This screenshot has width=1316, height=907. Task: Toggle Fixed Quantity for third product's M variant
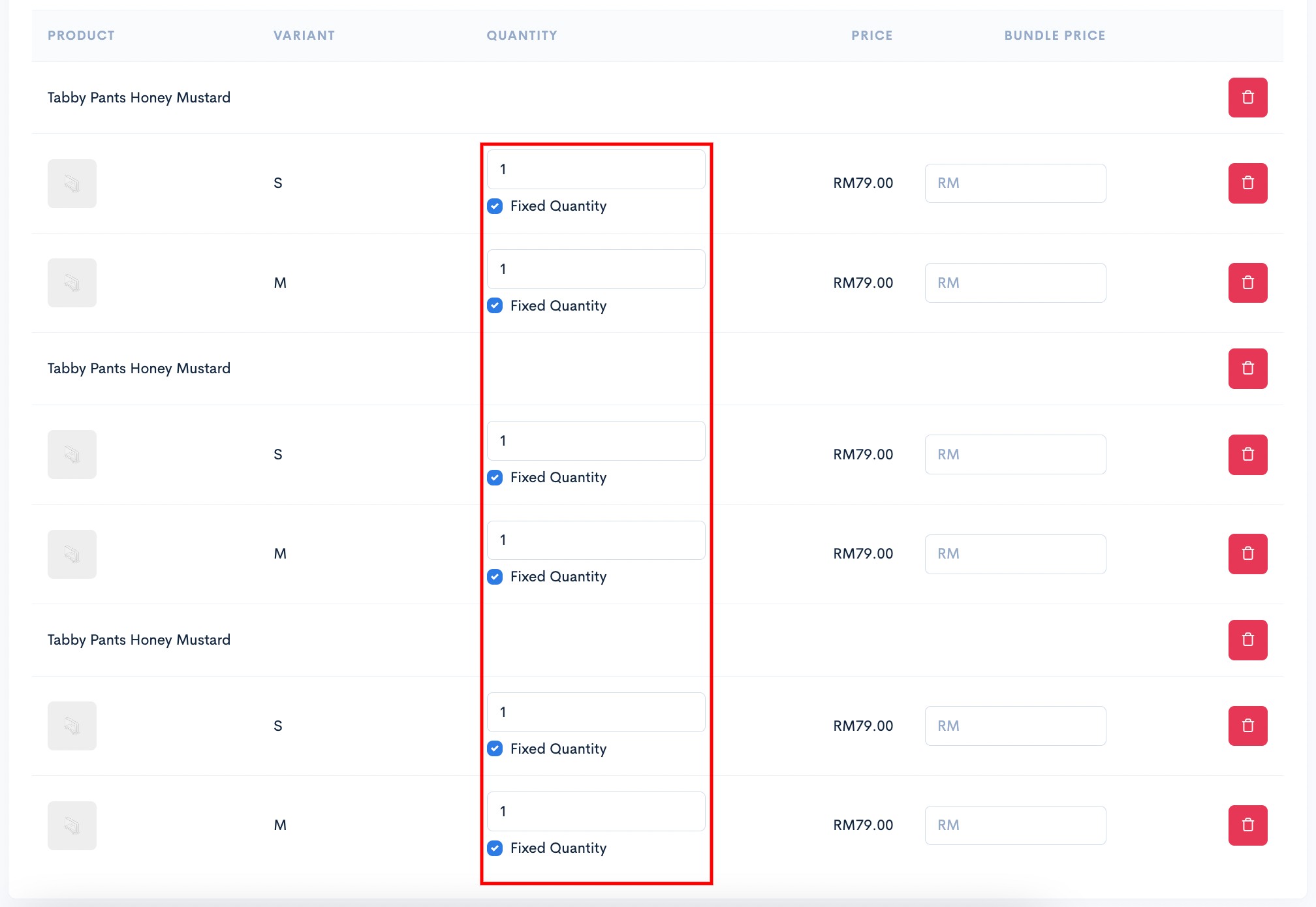495,848
